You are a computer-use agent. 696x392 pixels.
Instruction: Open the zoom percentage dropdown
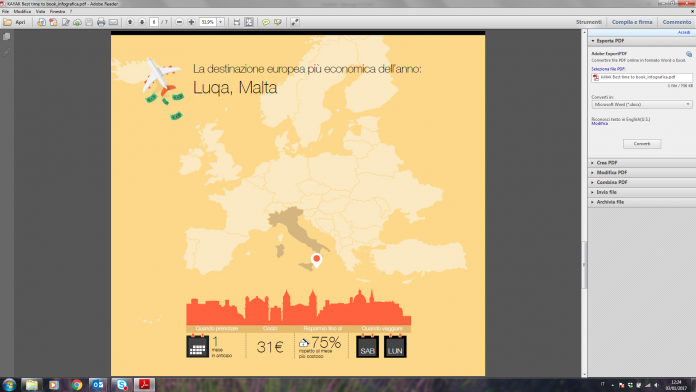coord(221,22)
